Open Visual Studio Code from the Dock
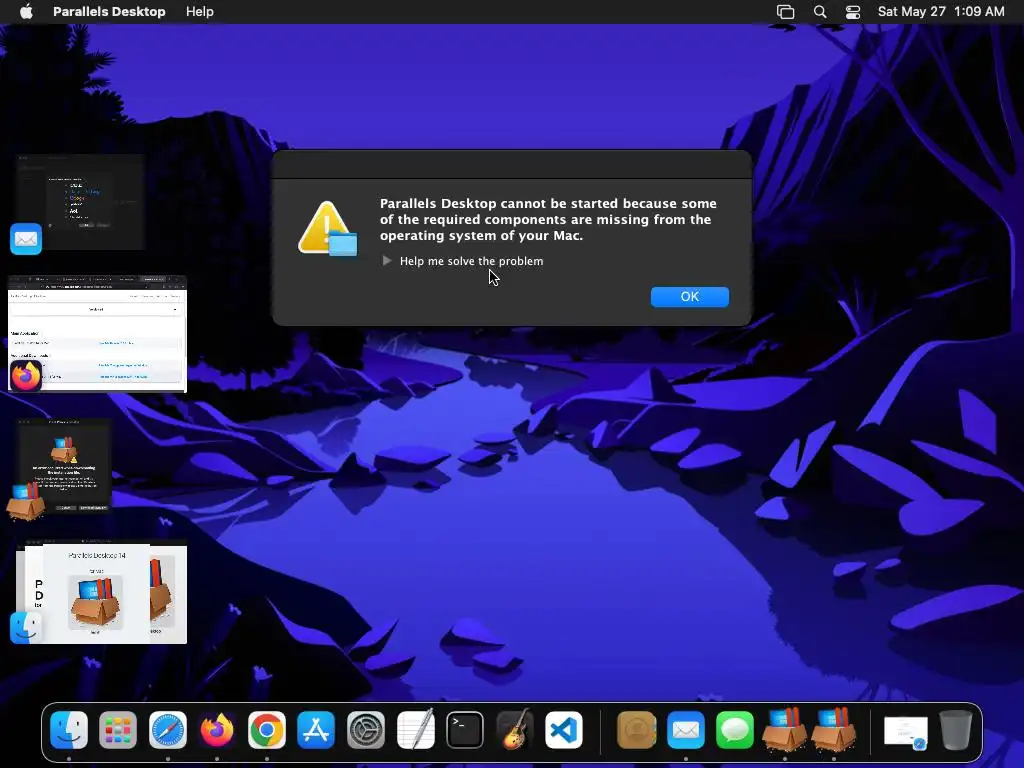 tap(564, 729)
